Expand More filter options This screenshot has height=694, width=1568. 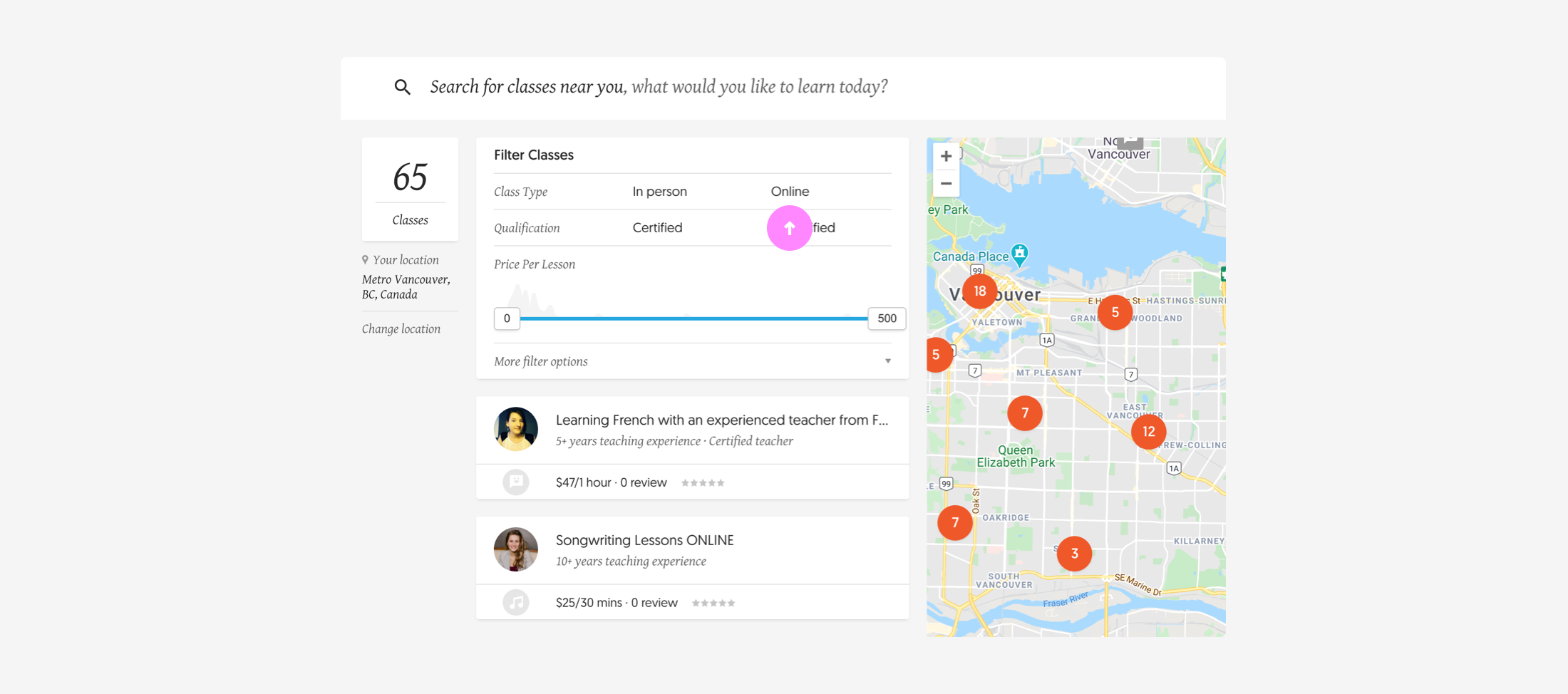692,361
